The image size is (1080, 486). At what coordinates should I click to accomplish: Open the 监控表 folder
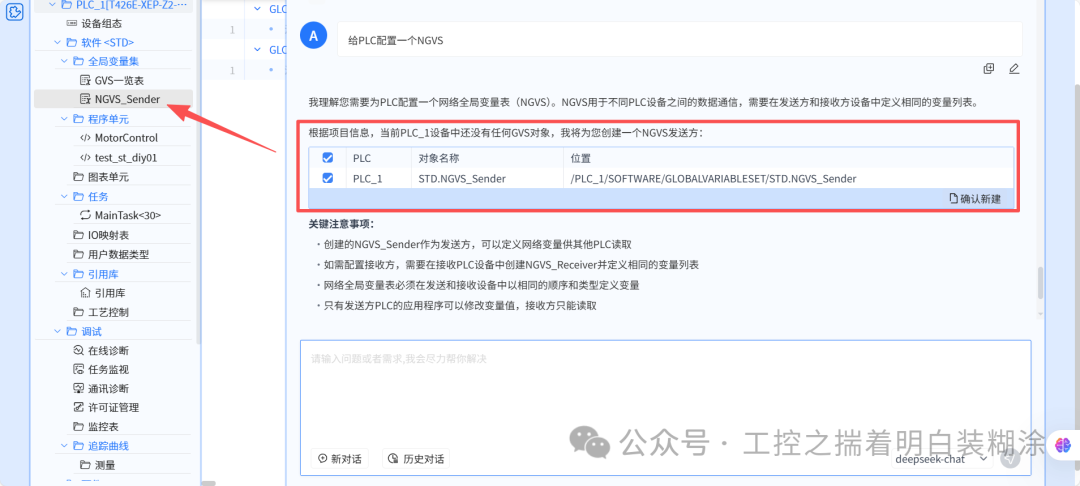[x=96, y=427]
